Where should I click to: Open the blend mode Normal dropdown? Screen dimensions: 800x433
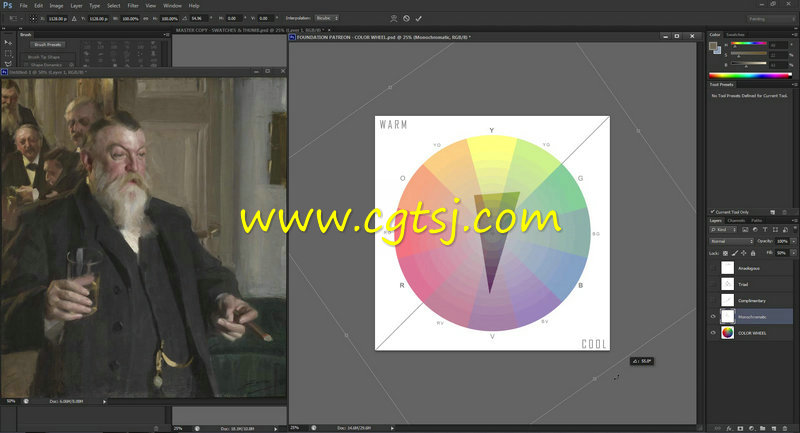click(x=732, y=241)
